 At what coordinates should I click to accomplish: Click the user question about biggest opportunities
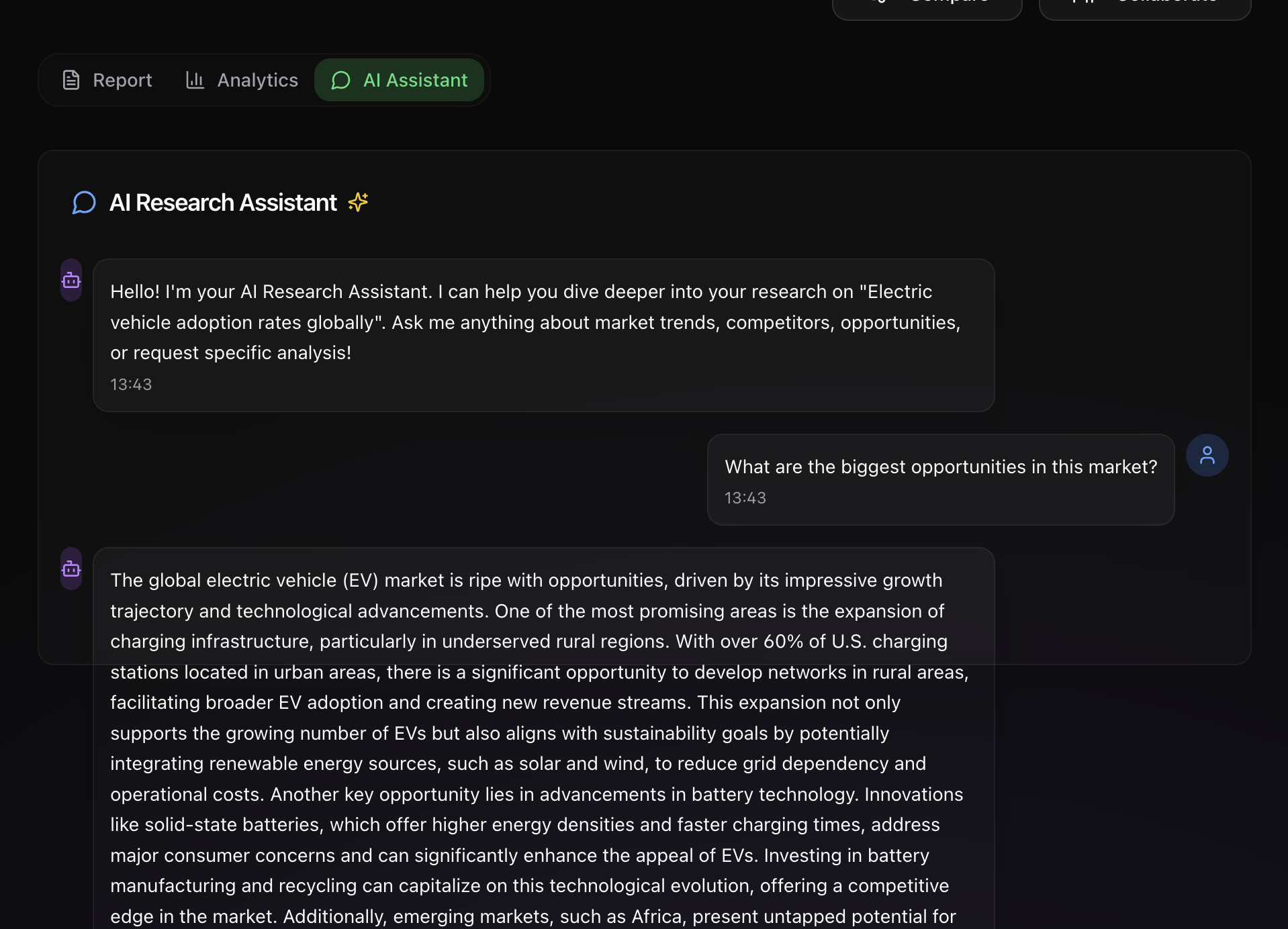(x=940, y=467)
